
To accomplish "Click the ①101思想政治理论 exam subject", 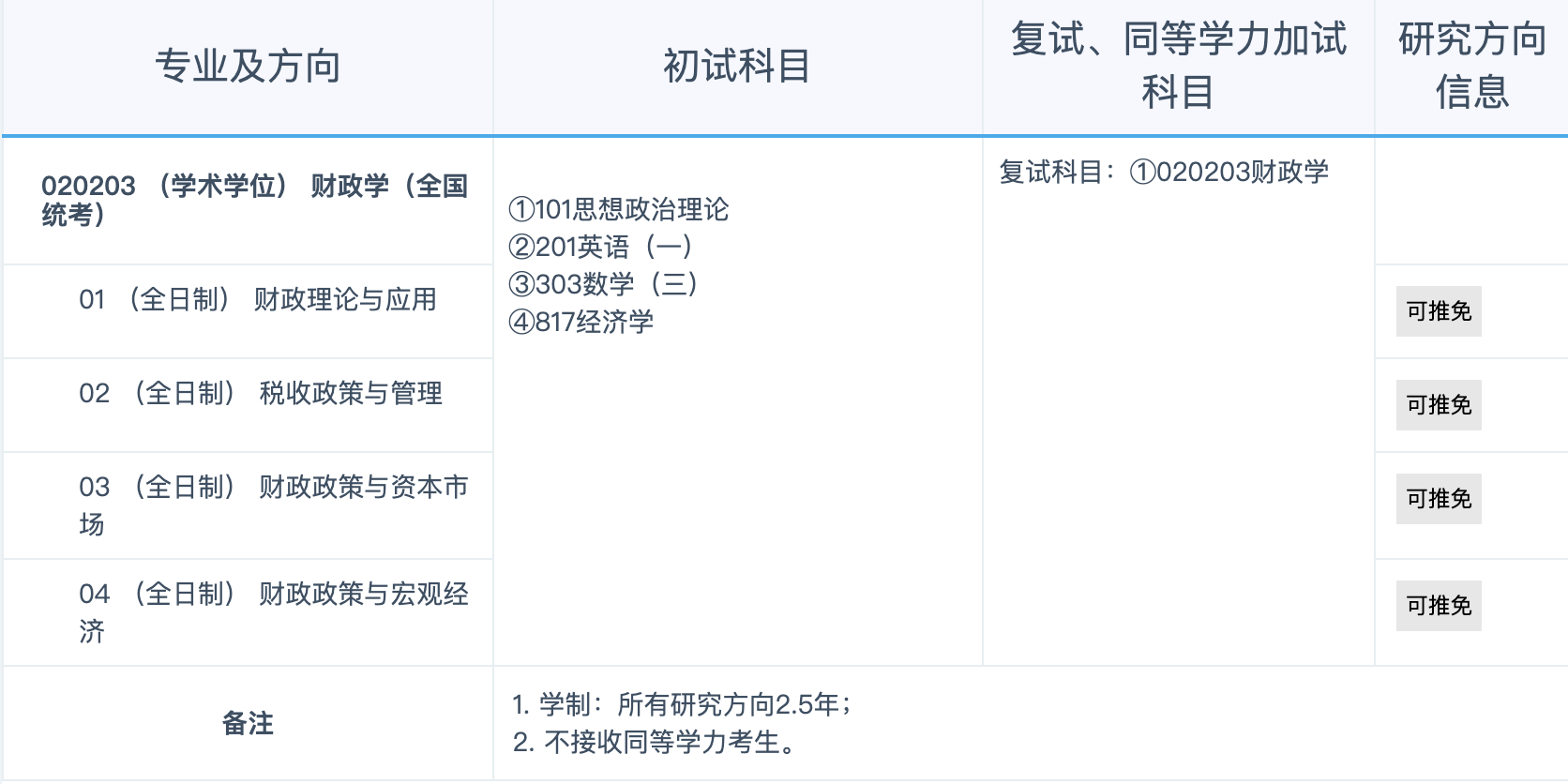I will pyautogui.click(x=618, y=209).
